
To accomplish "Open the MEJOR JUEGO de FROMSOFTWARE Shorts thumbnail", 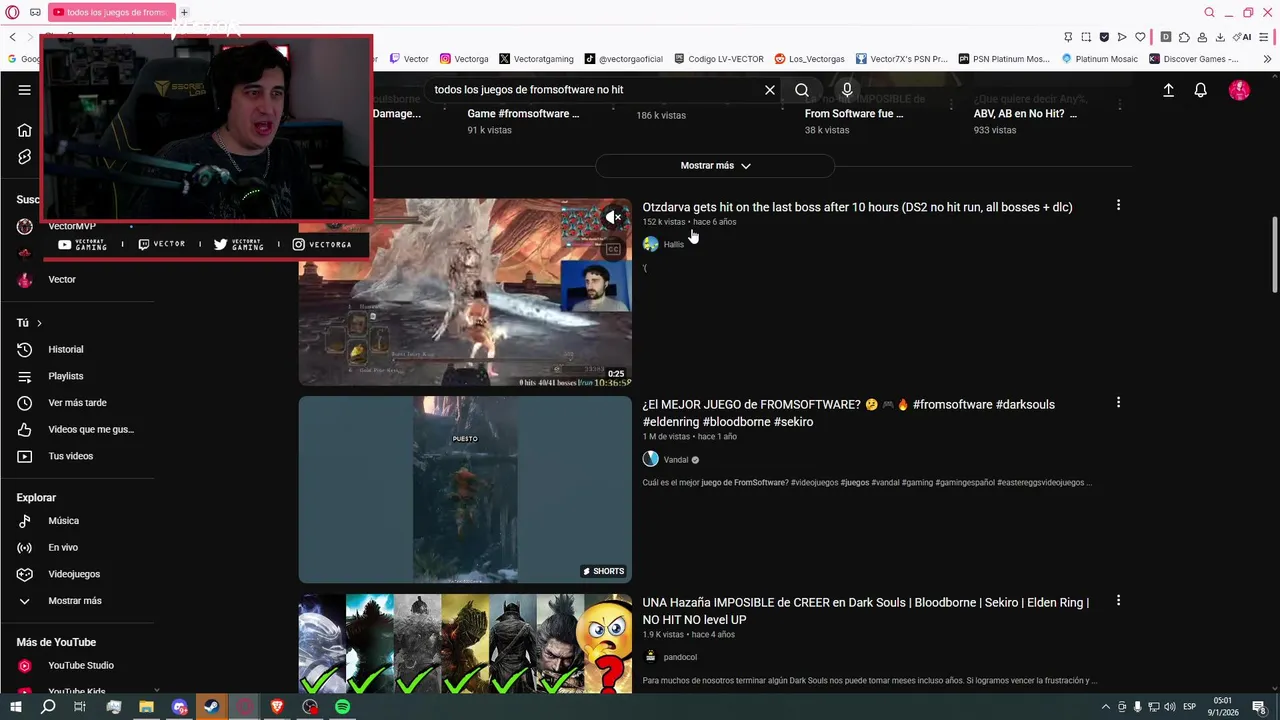I will point(465,490).
